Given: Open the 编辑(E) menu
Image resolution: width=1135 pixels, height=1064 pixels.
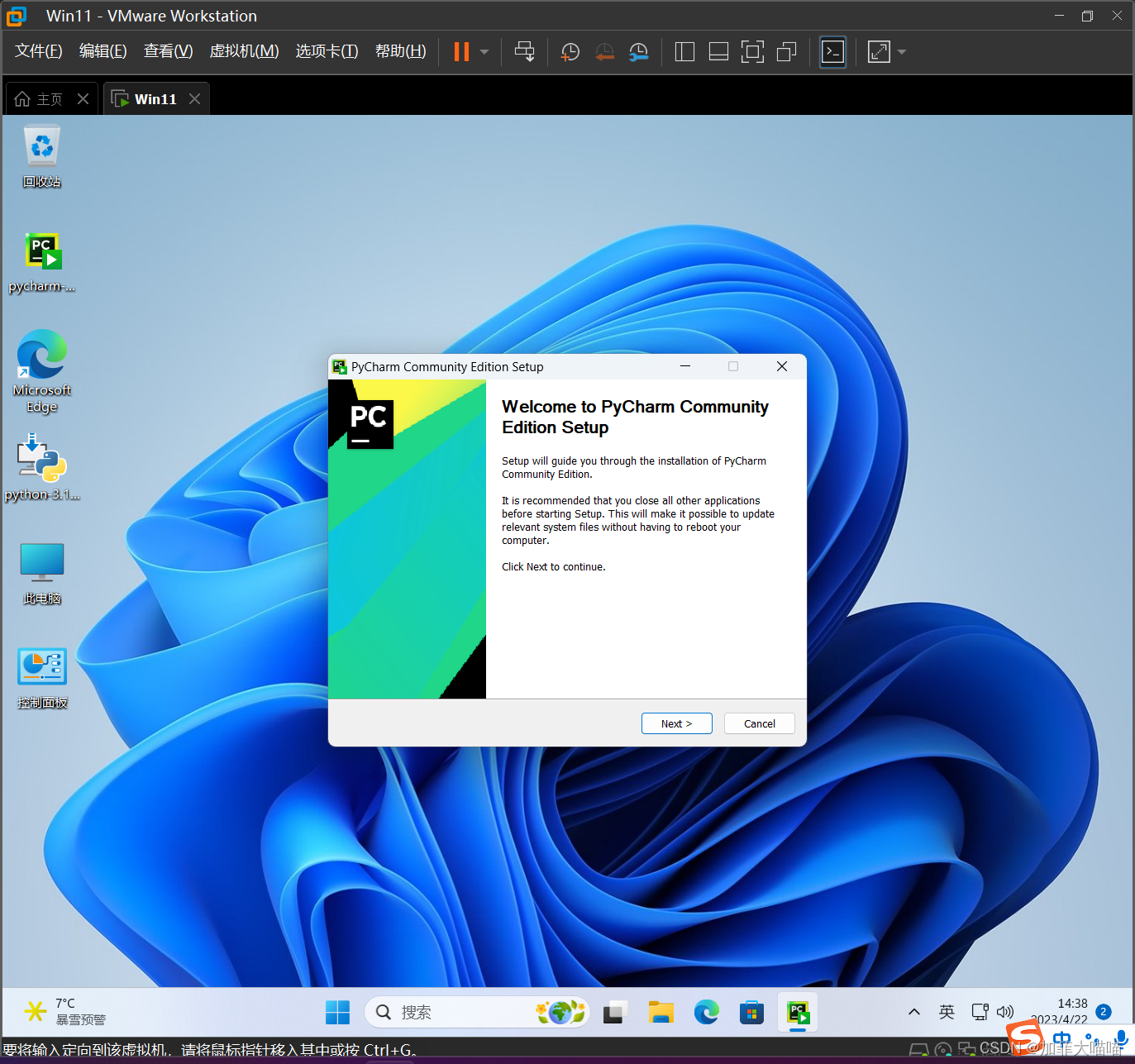Looking at the screenshot, I should 103,51.
